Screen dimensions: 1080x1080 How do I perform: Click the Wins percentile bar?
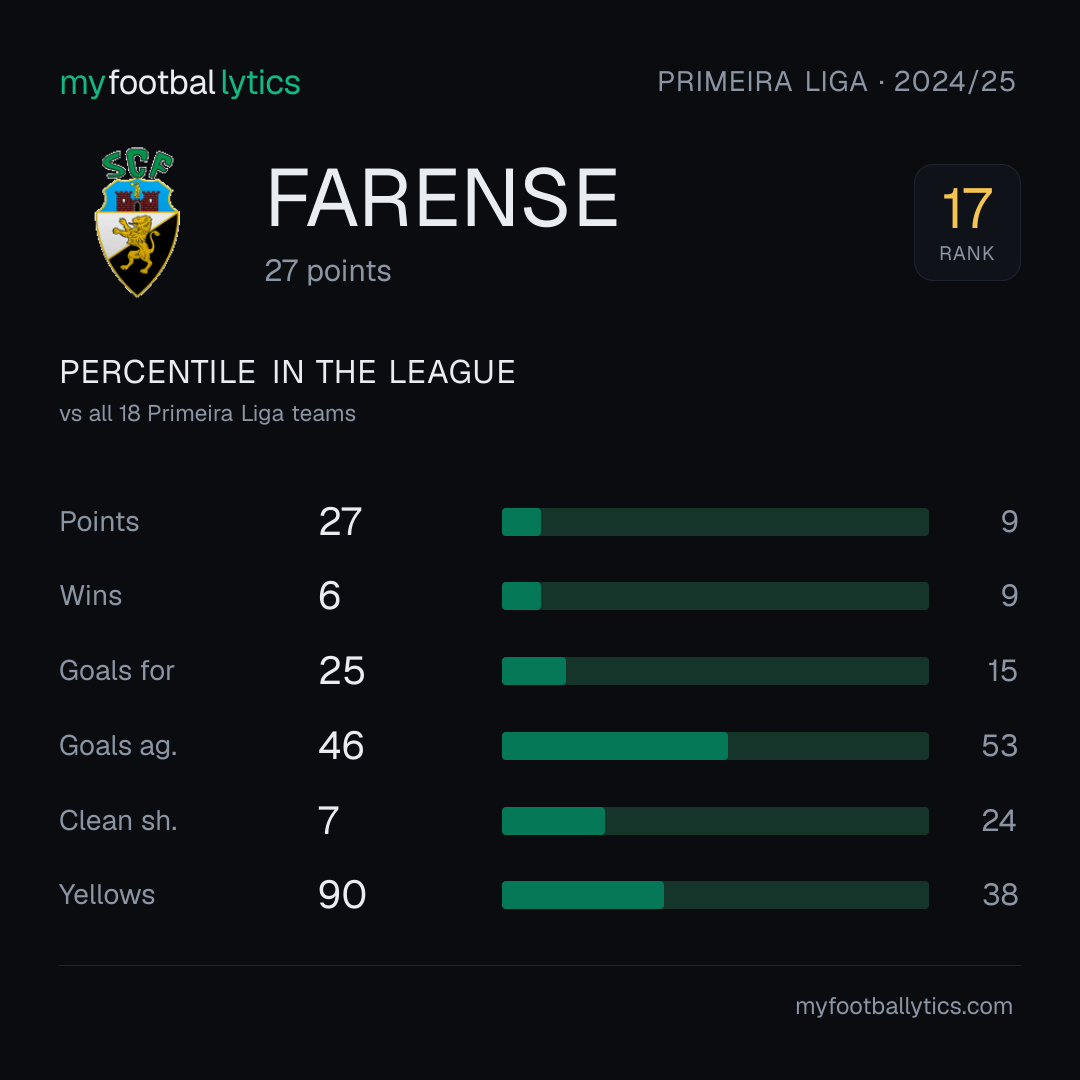pos(715,596)
